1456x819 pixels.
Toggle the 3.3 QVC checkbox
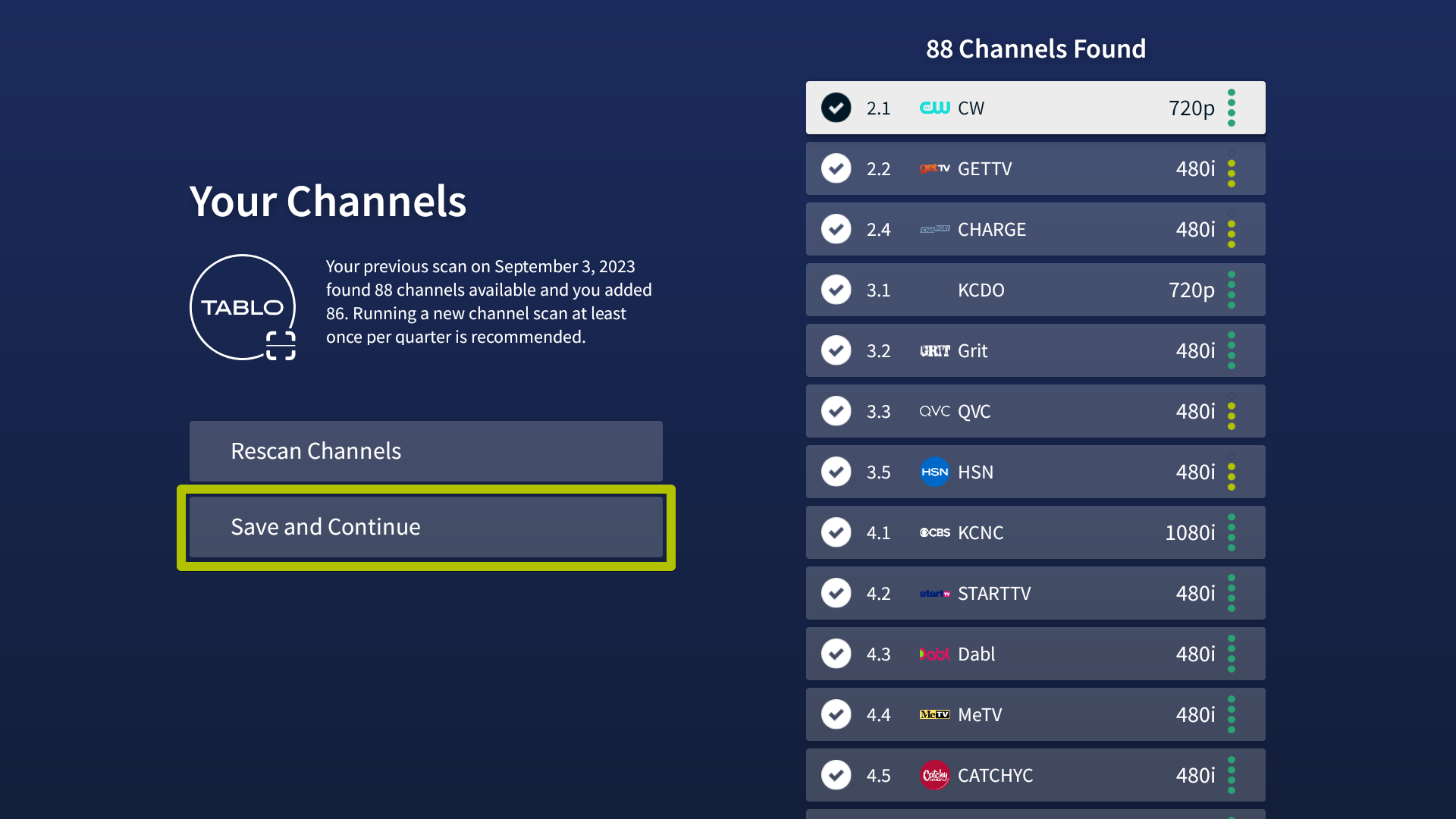tap(836, 411)
